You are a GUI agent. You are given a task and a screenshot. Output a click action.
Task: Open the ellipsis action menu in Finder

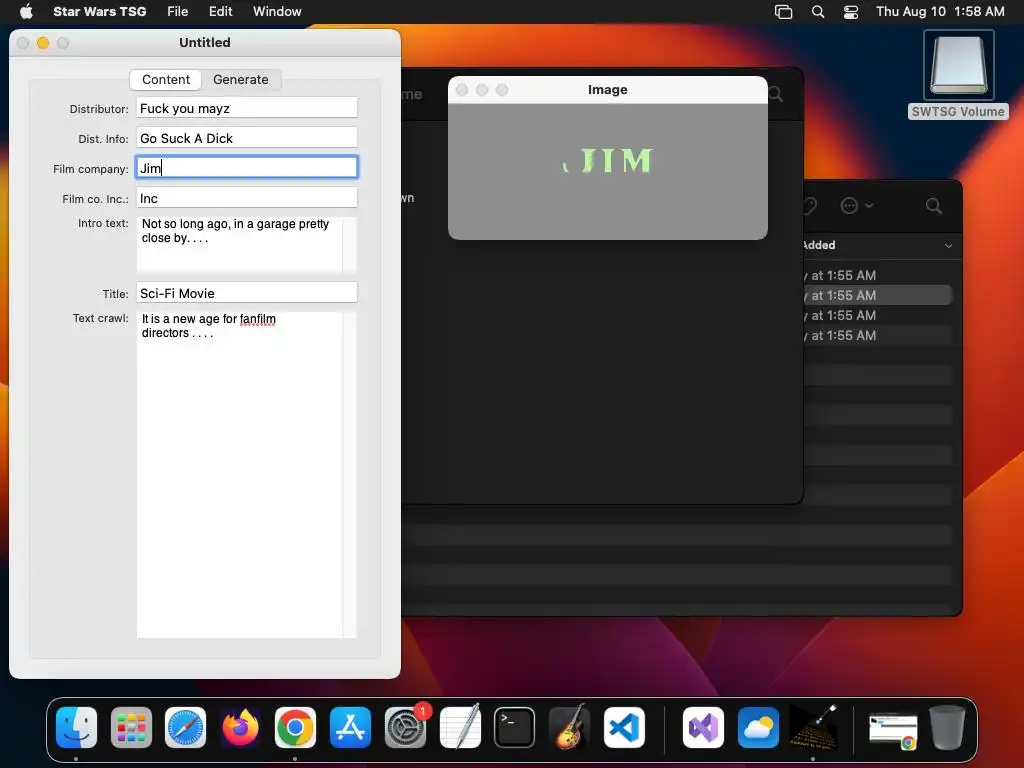(856, 206)
